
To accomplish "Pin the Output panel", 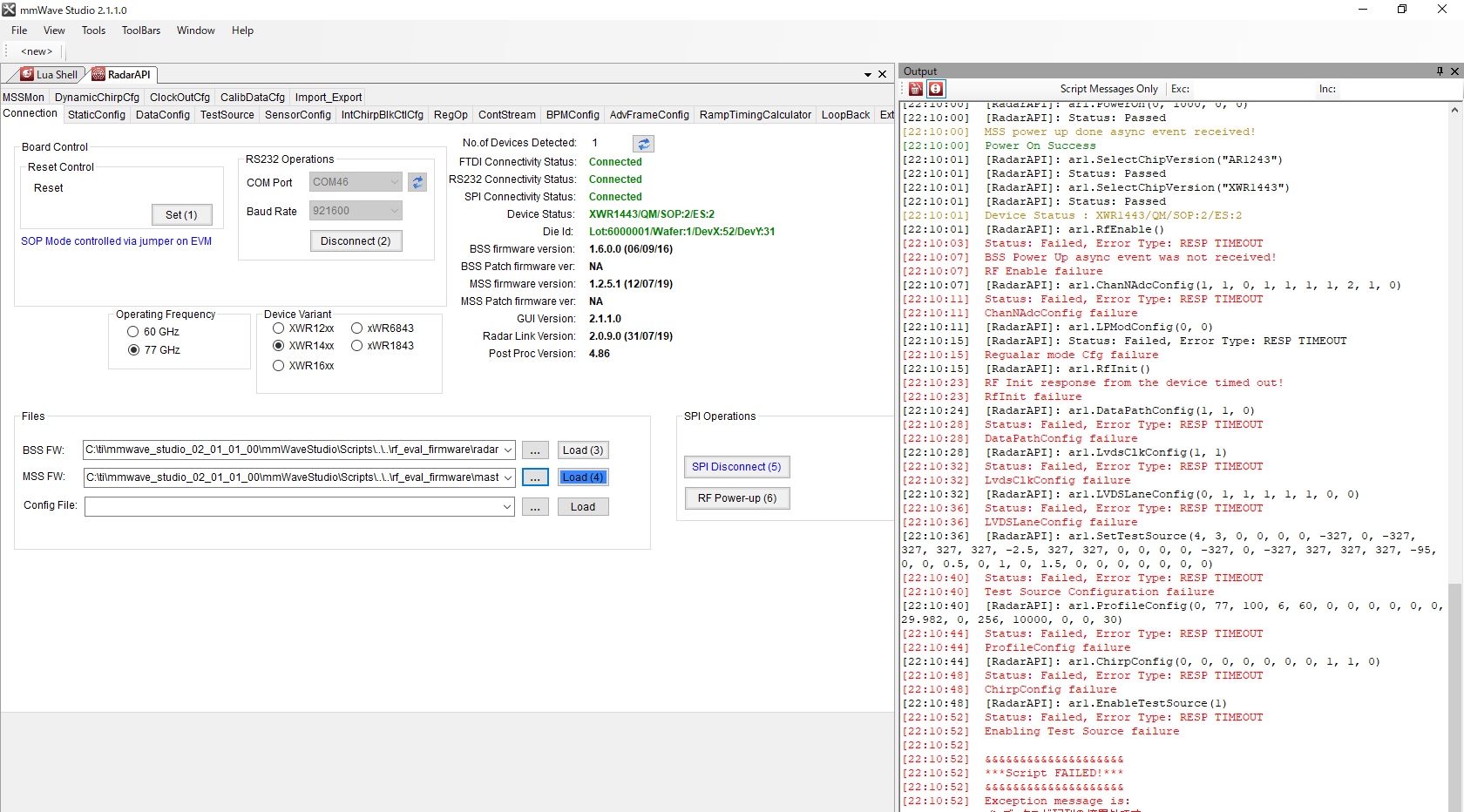I will click(1440, 71).
